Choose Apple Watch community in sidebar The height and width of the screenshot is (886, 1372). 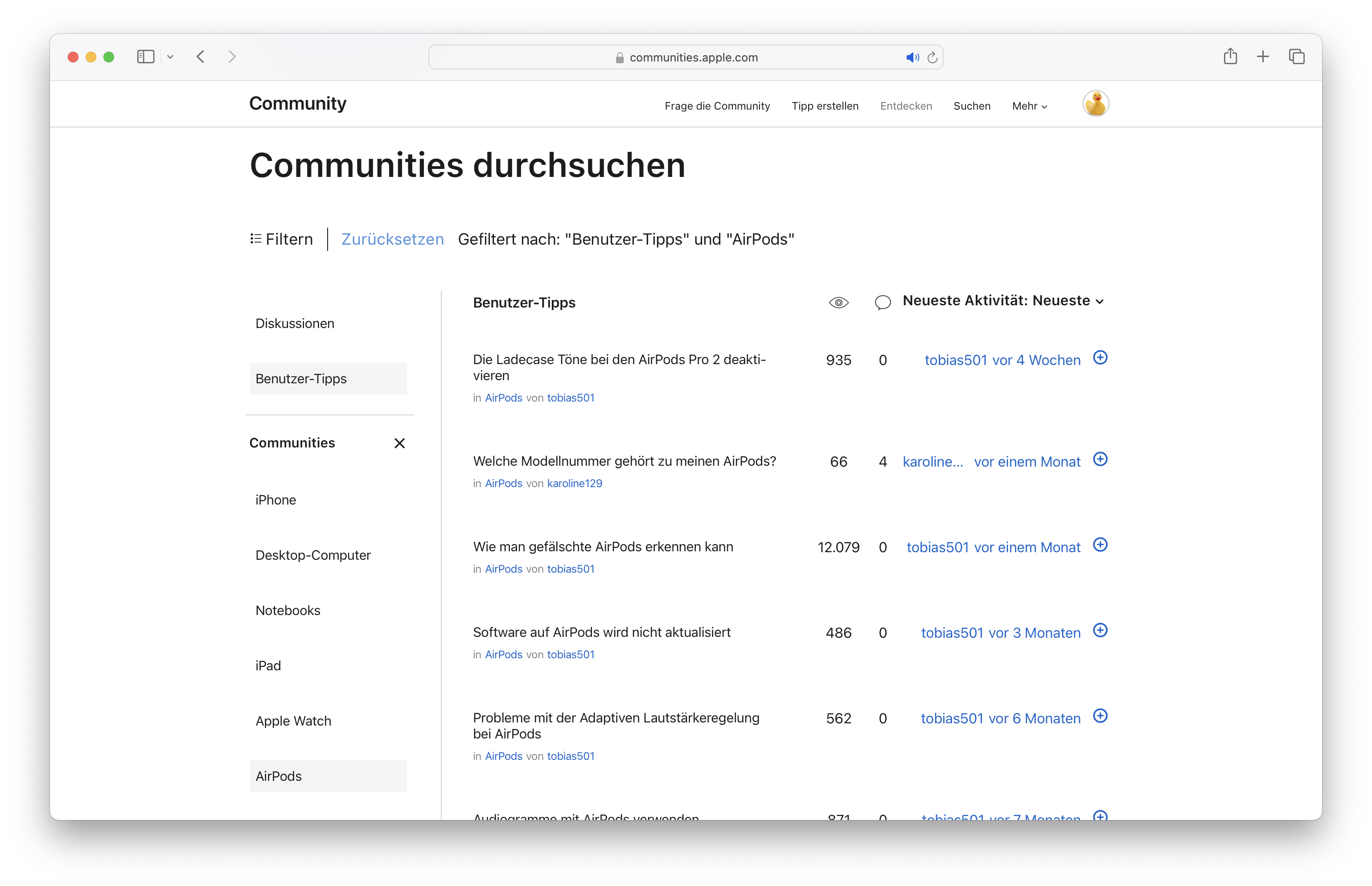pyautogui.click(x=293, y=721)
